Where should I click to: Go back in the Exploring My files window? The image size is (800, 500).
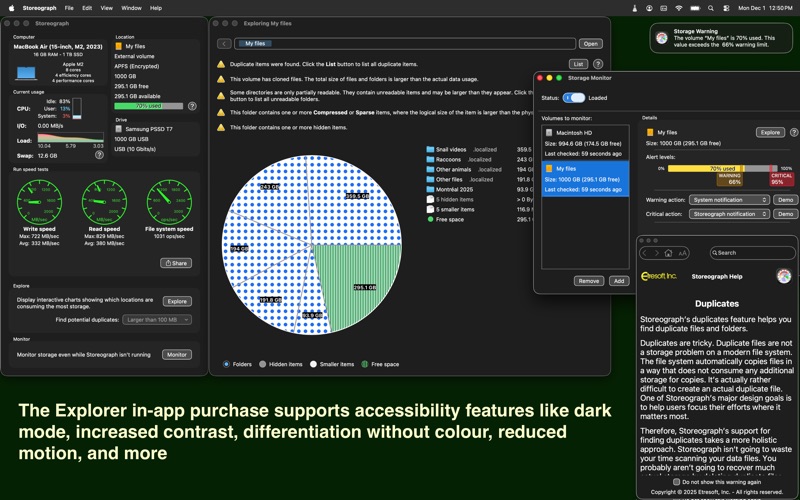(224, 44)
